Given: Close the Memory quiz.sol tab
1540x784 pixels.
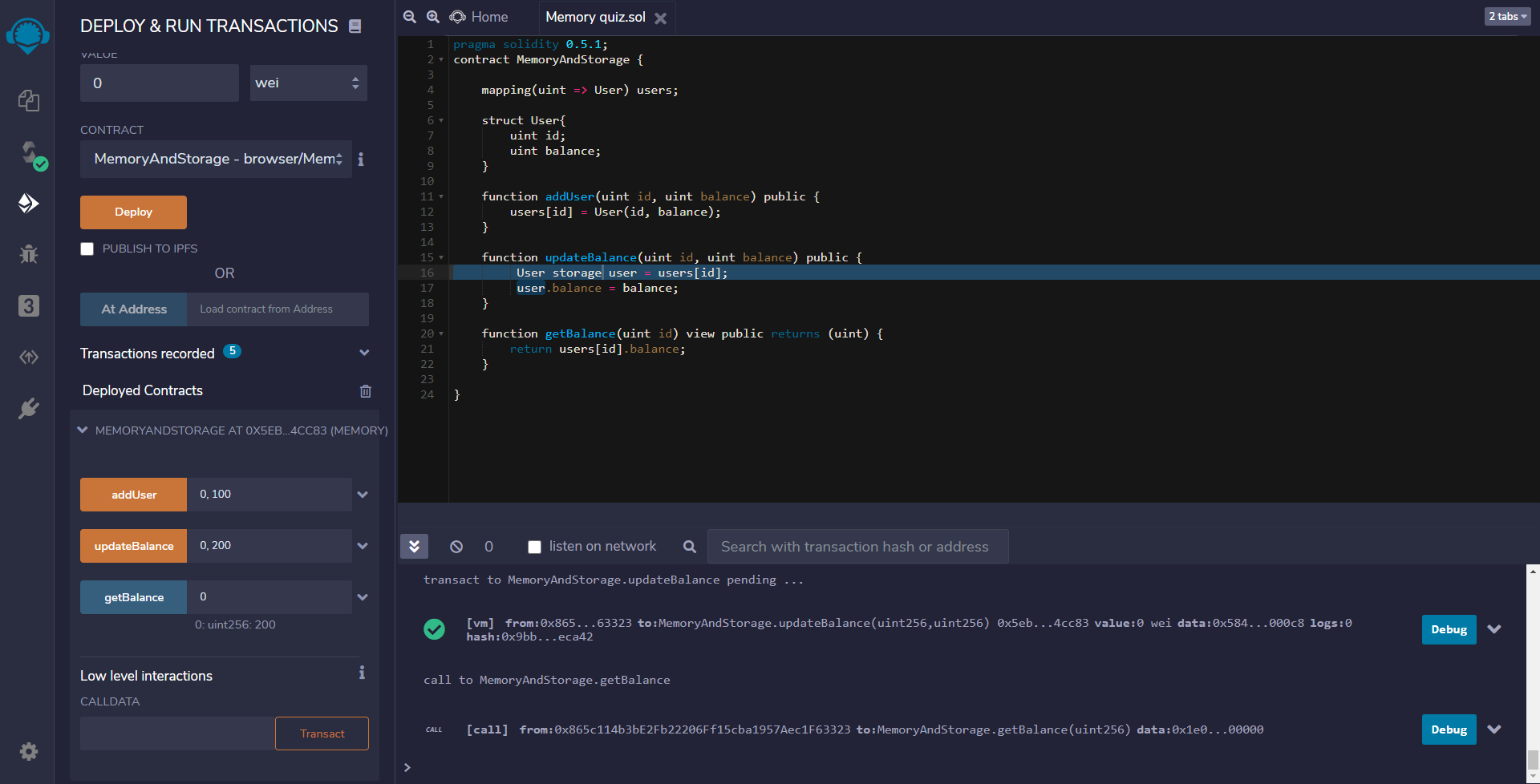Looking at the screenshot, I should (661, 18).
